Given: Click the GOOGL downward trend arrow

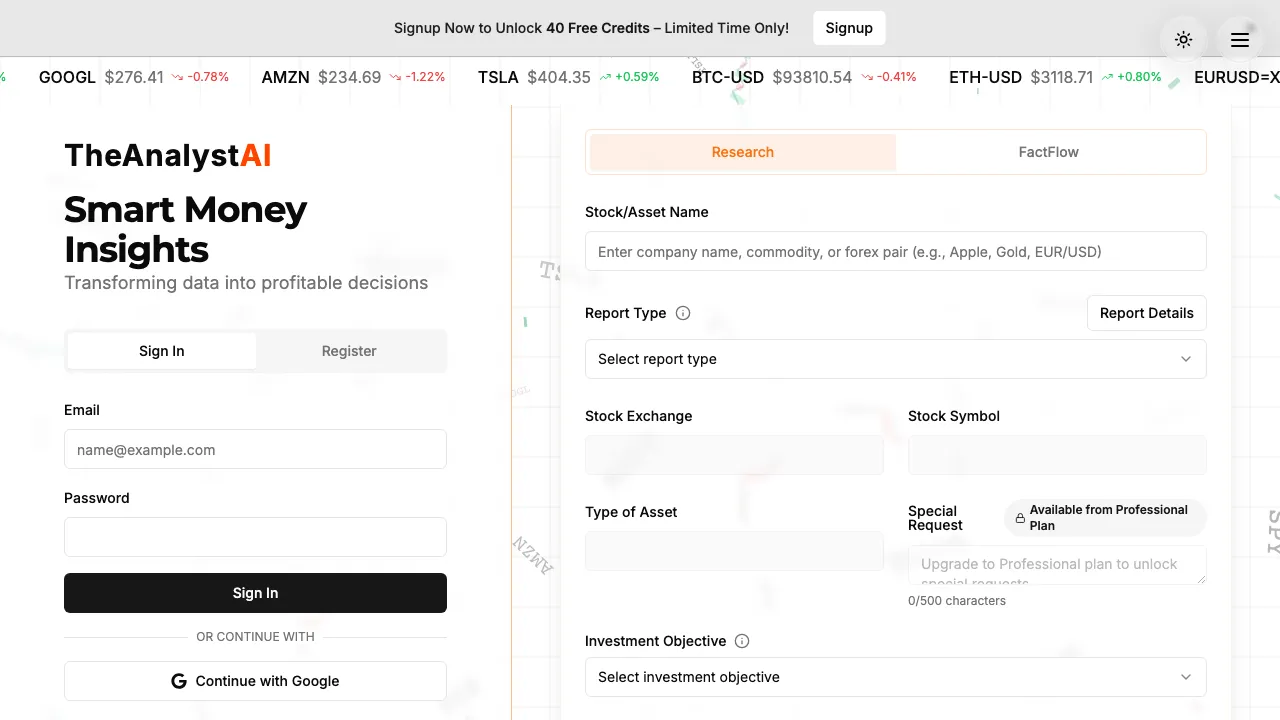Looking at the screenshot, I should [x=176, y=76].
